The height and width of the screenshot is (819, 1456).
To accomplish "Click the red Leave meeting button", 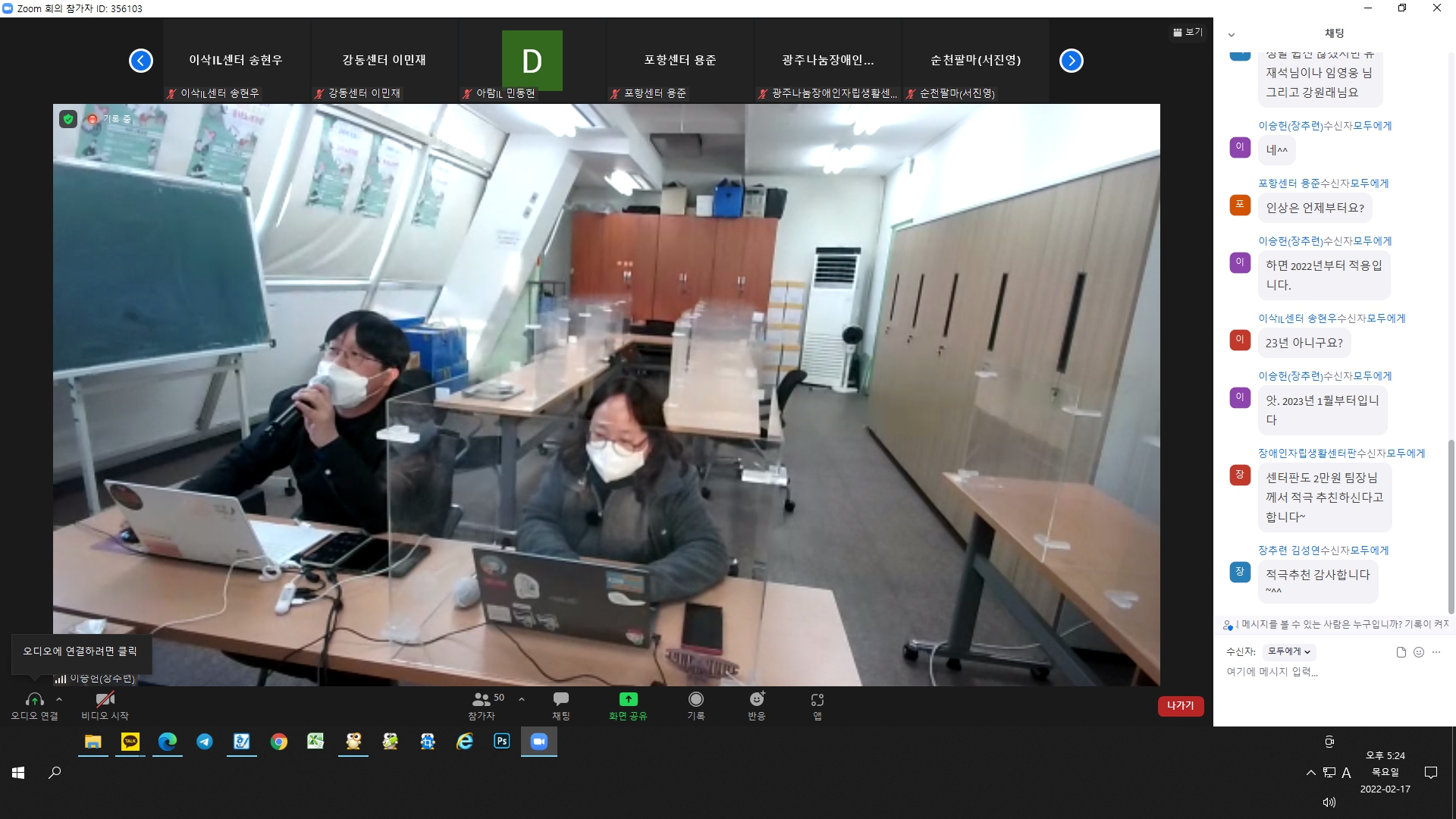I will coord(1181,706).
